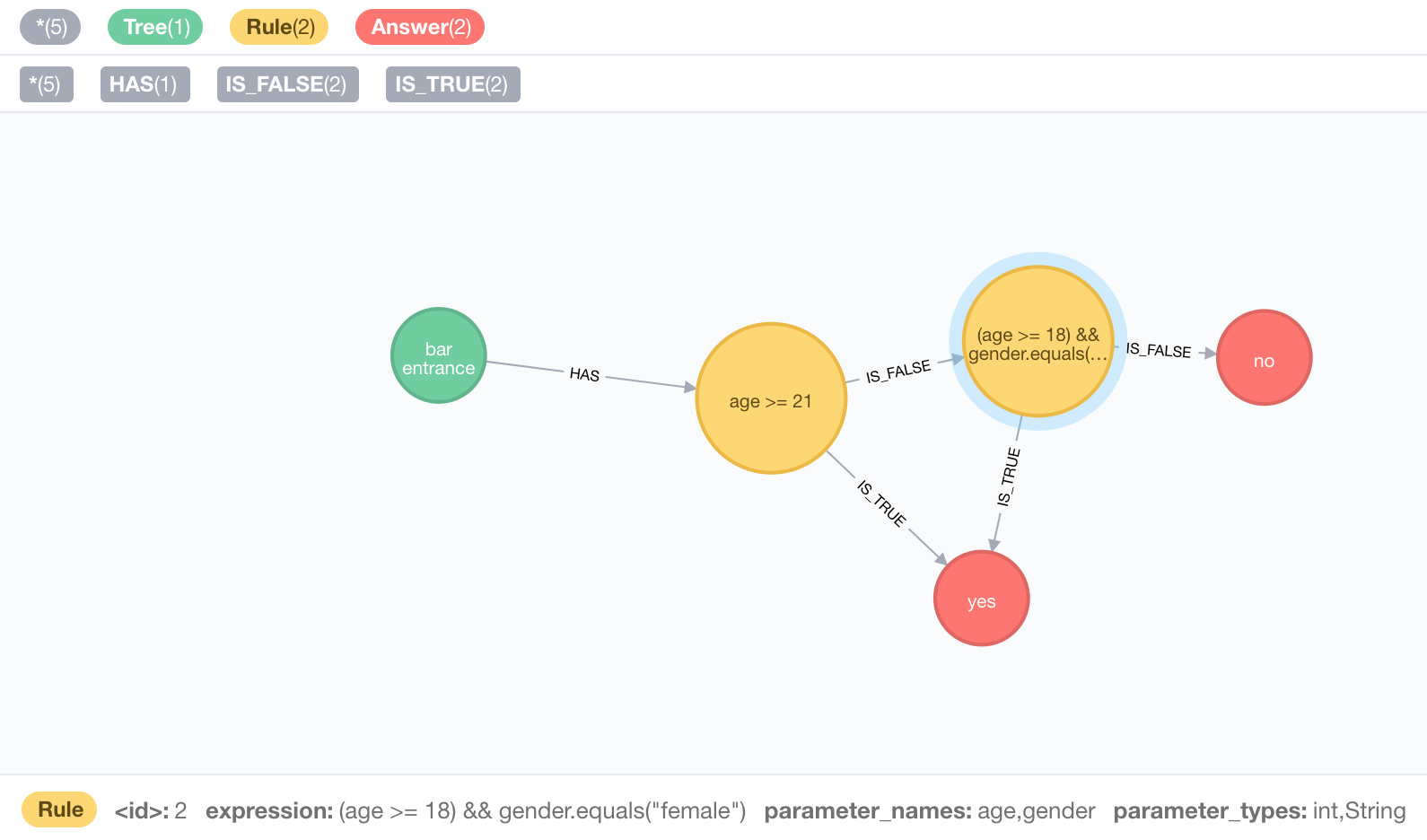The image size is (1427, 840).
Task: Click the IS_FALSE edge between the Rule nodes
Action: 900,368
